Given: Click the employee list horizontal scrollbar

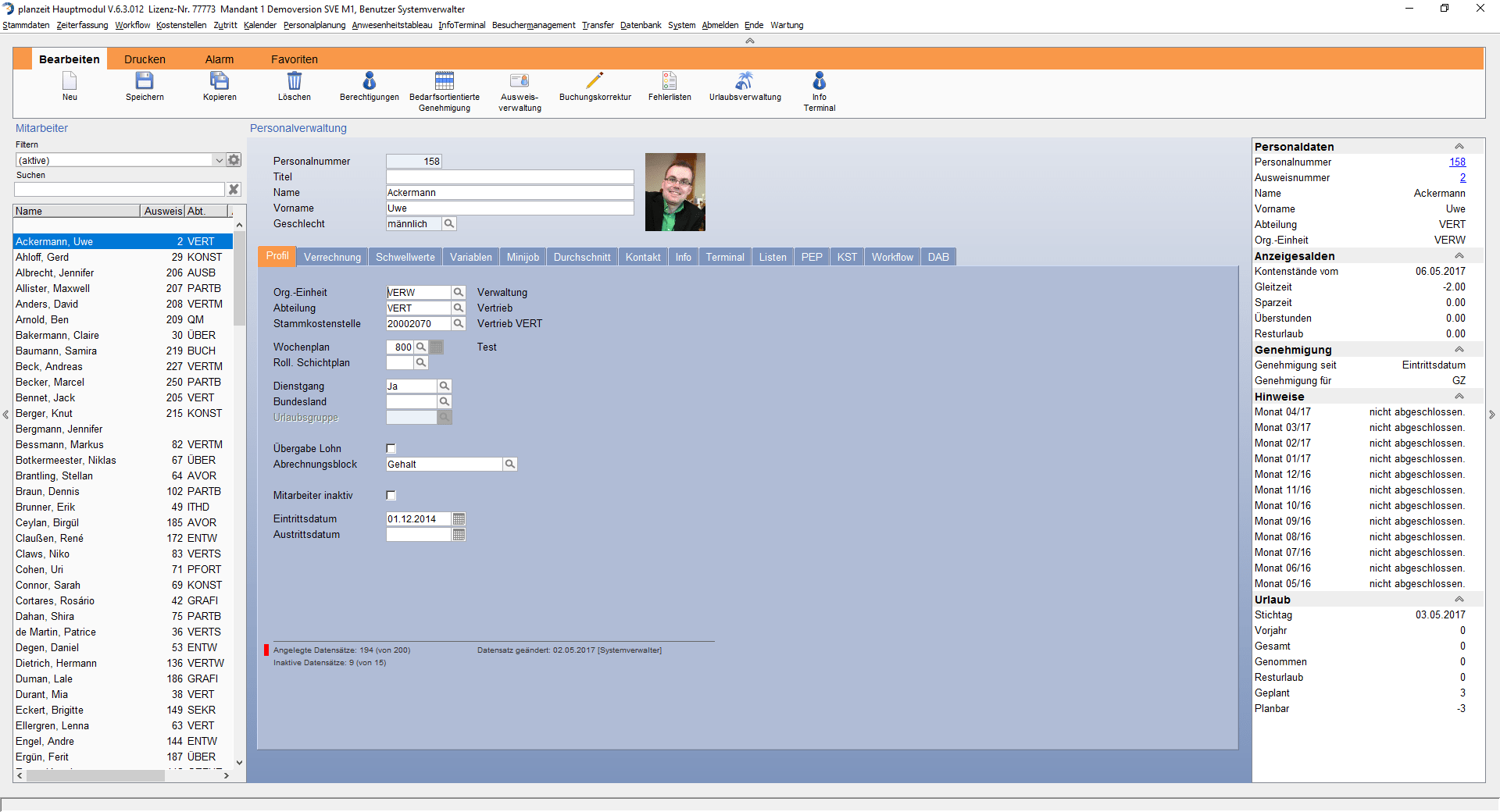Looking at the screenshot, I should coord(95,776).
